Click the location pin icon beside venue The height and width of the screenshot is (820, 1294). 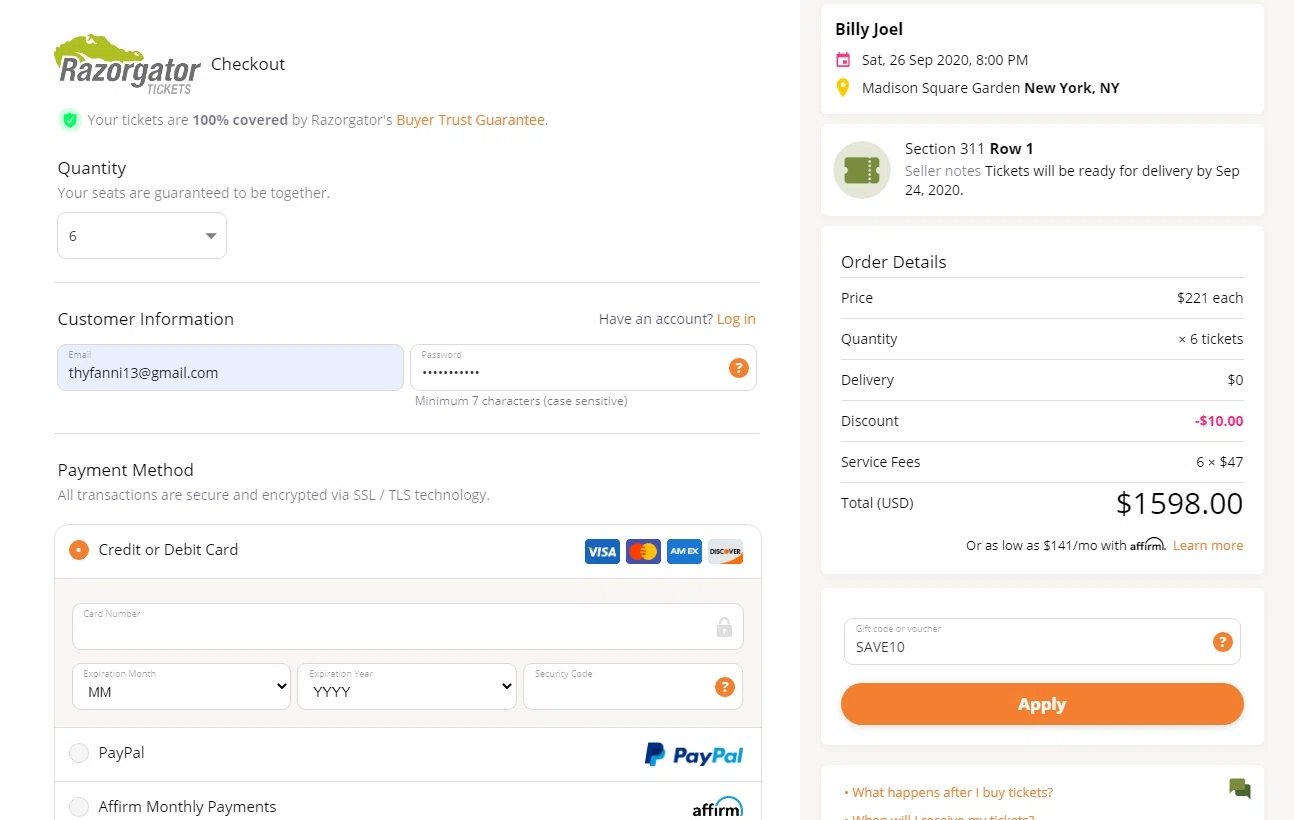pos(843,88)
